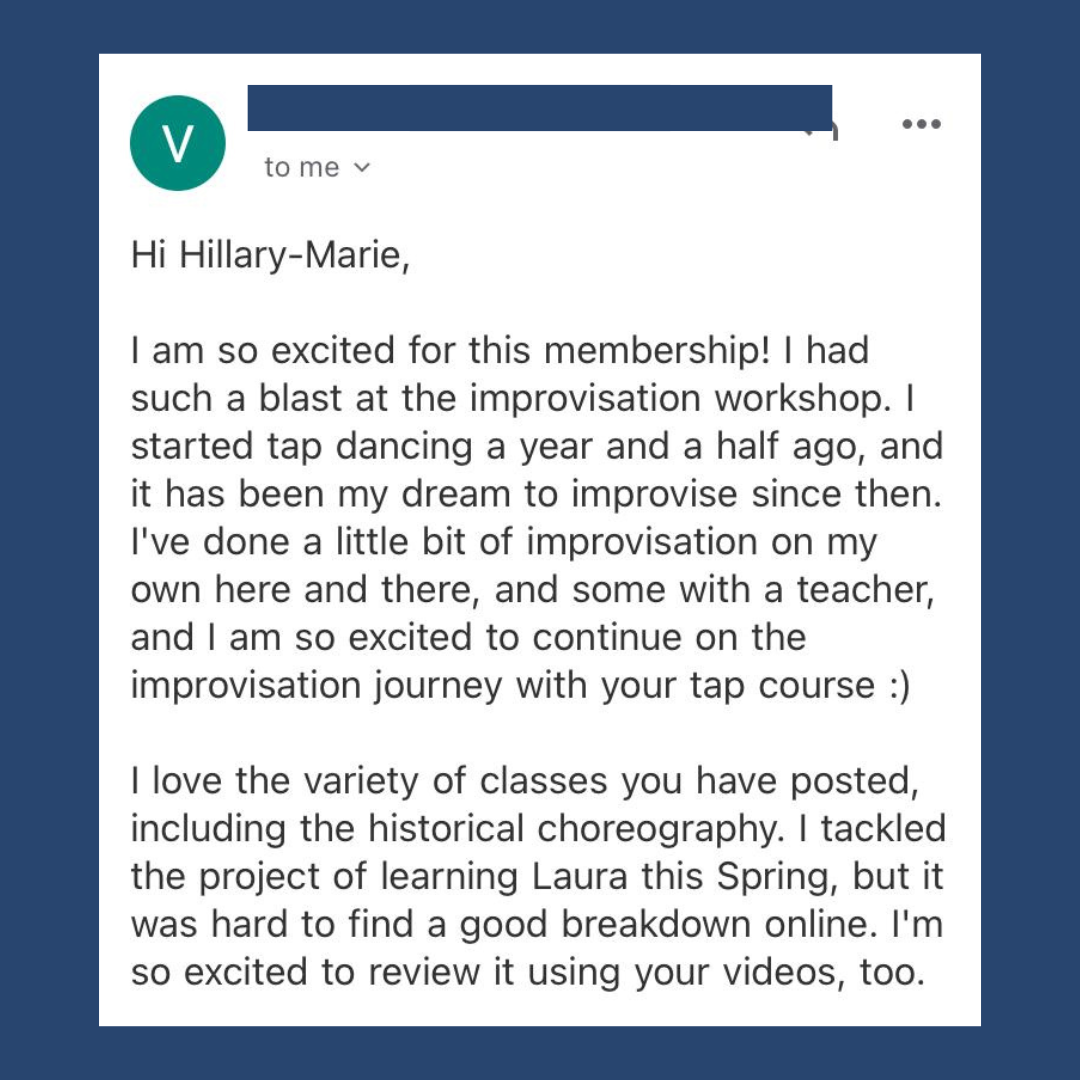
Task: Click the word 'journey' in the email
Action: coord(438,687)
